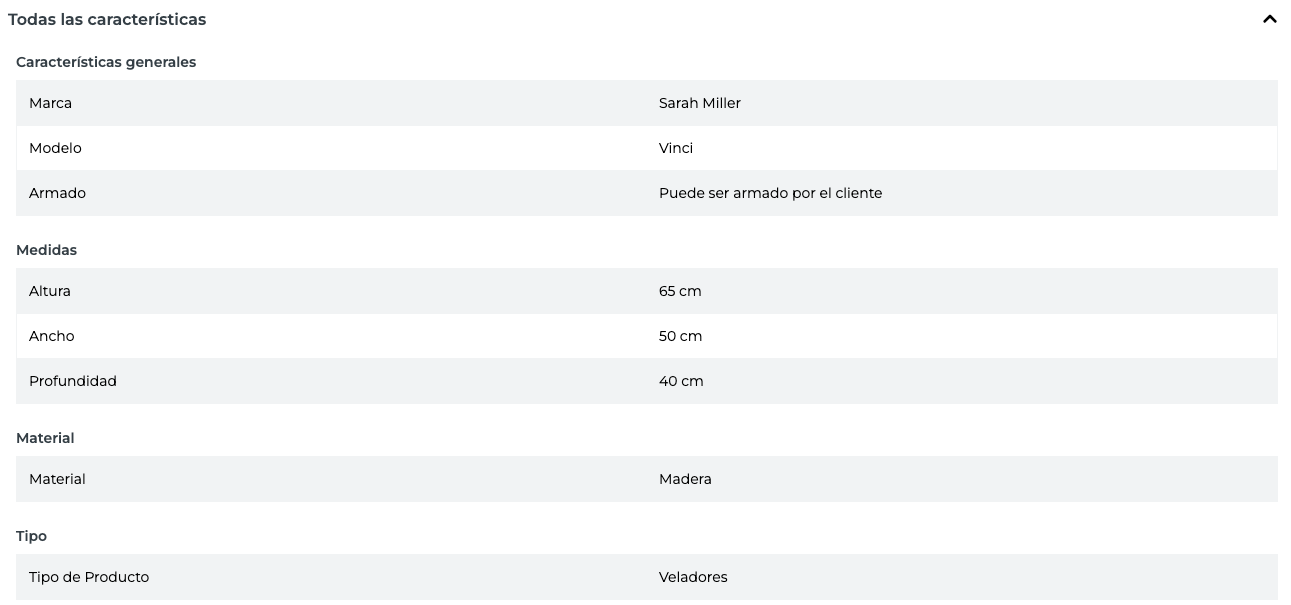
Task: Click the 'Medidas' subheading
Action: [x=46, y=250]
